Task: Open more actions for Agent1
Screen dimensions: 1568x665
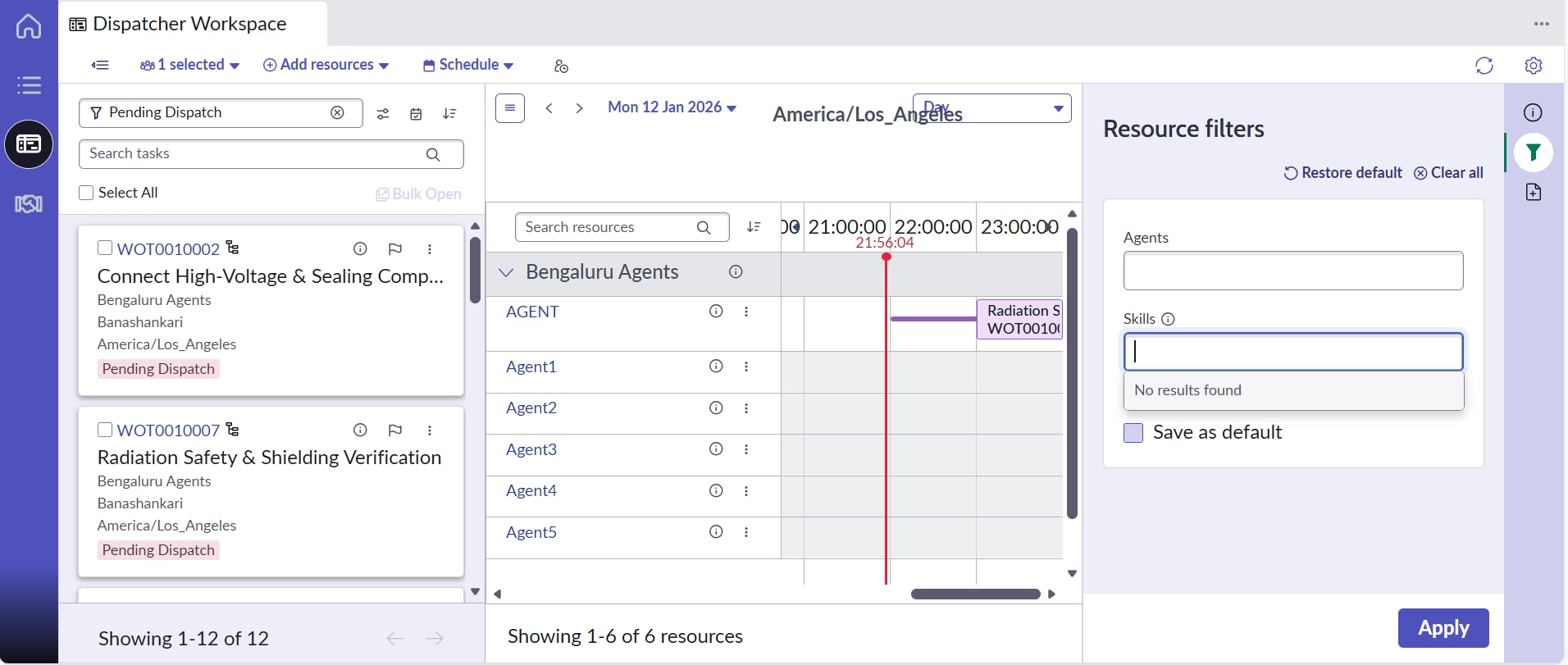Action: point(746,367)
